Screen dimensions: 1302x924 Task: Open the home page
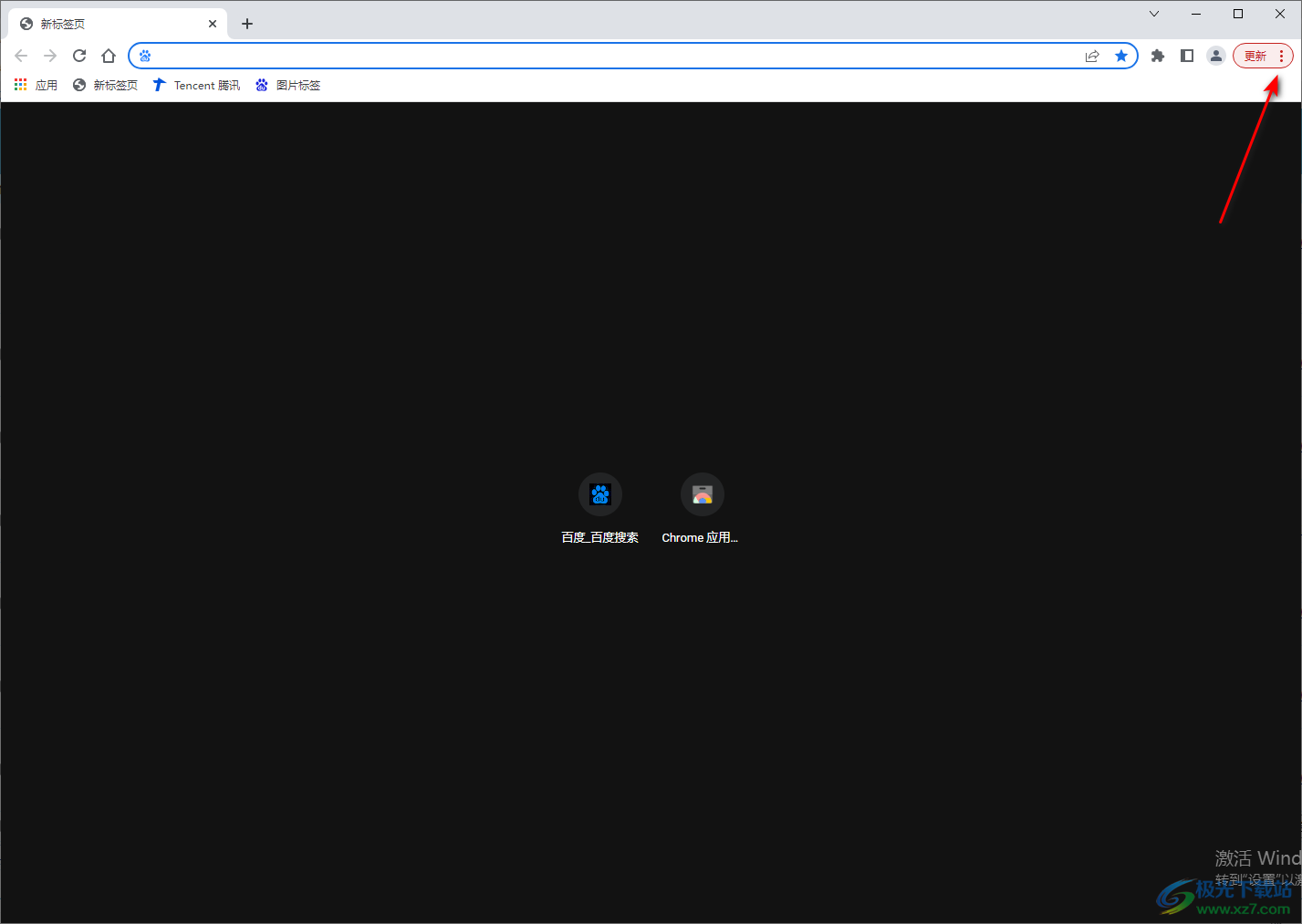tap(109, 56)
